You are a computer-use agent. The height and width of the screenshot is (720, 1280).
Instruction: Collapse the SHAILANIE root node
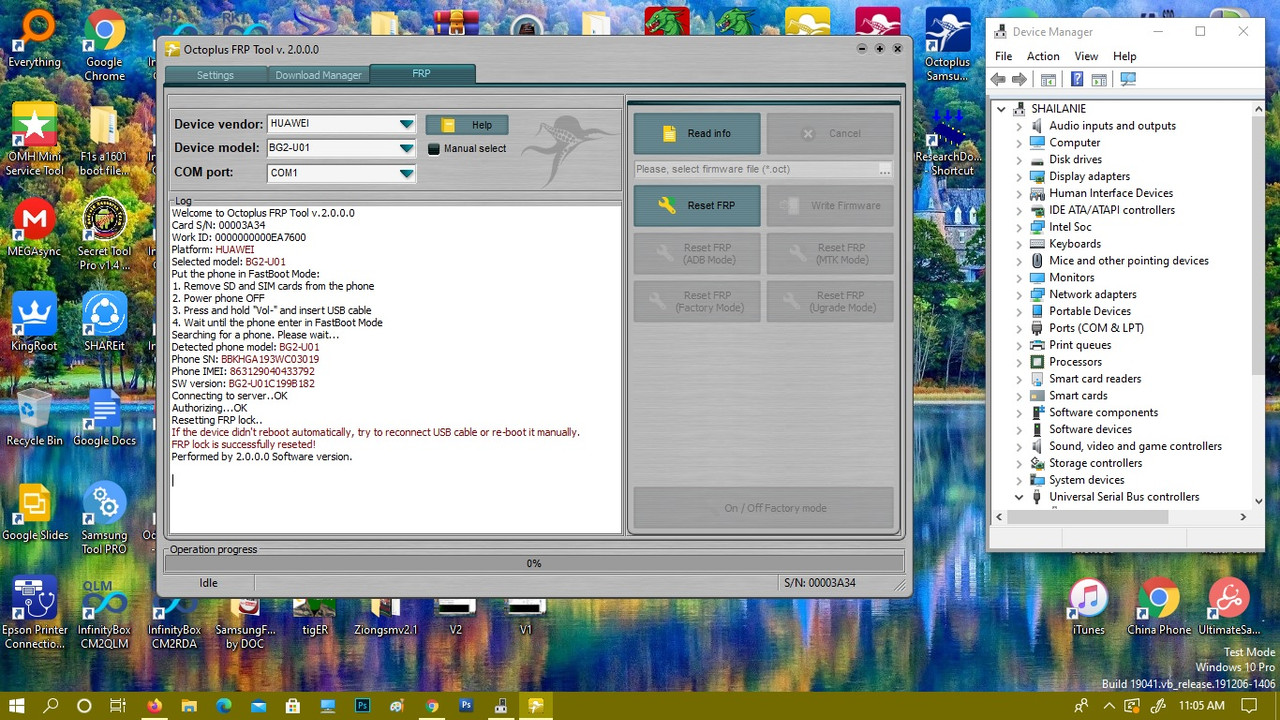click(x=1001, y=109)
